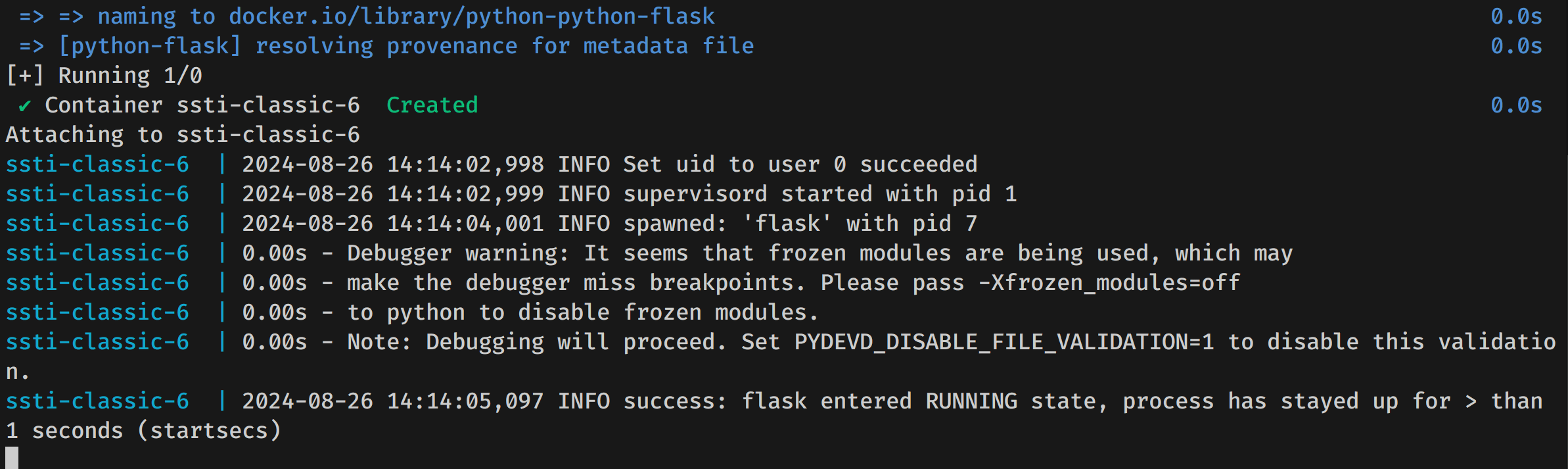This screenshot has height=469, width=1568.
Task: Click the 14:14:02,998 timestamp
Action: 465,164
